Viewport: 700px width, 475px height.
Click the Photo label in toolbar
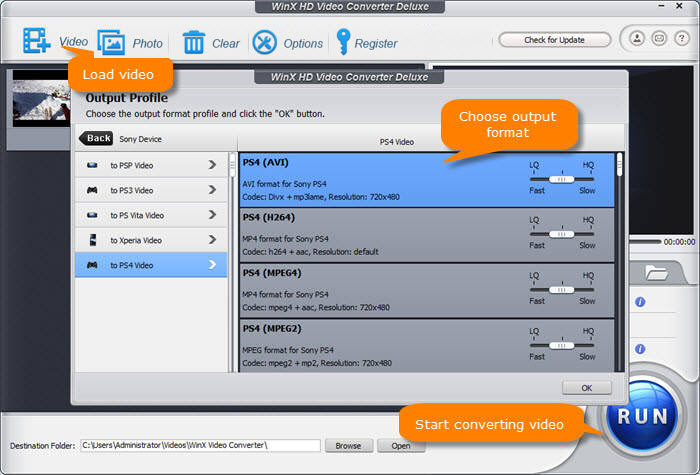[147, 43]
